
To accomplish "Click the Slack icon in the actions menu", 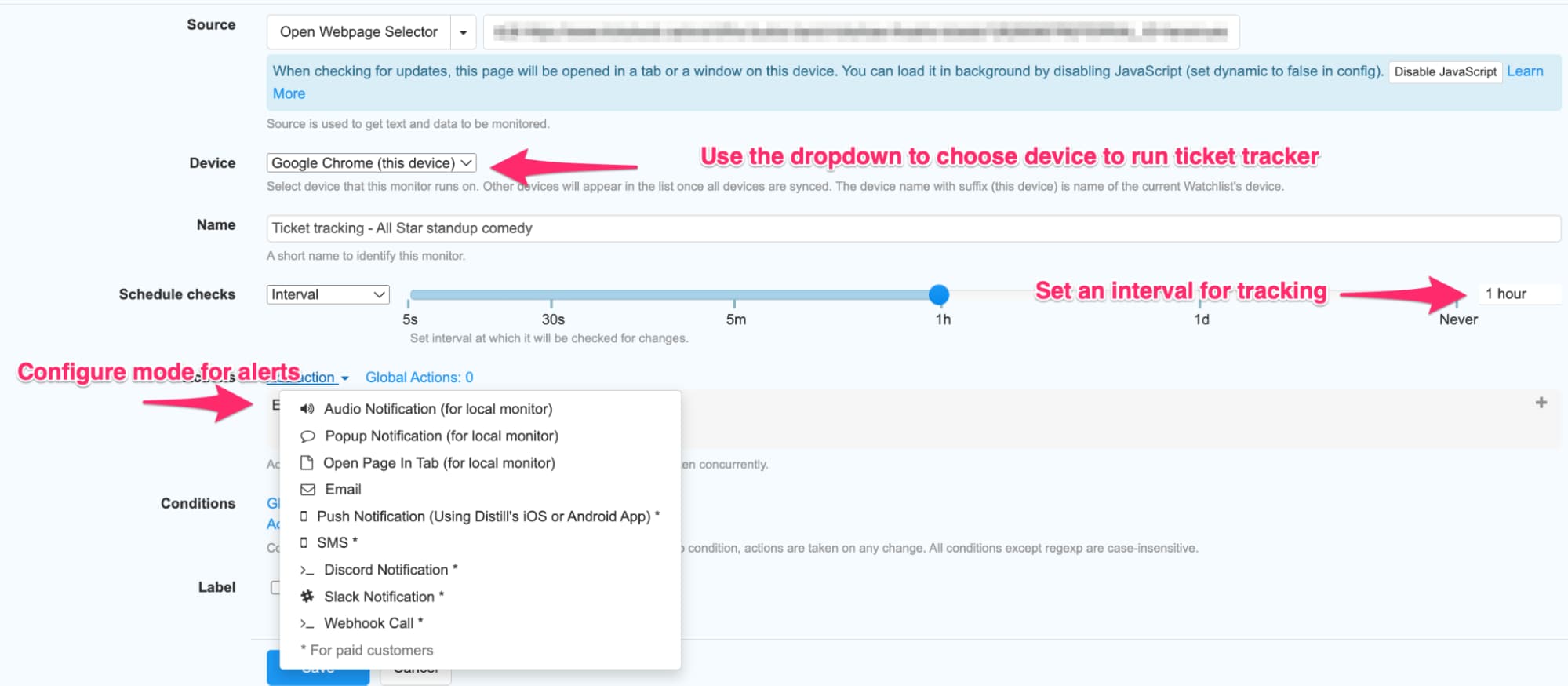I will [x=307, y=597].
